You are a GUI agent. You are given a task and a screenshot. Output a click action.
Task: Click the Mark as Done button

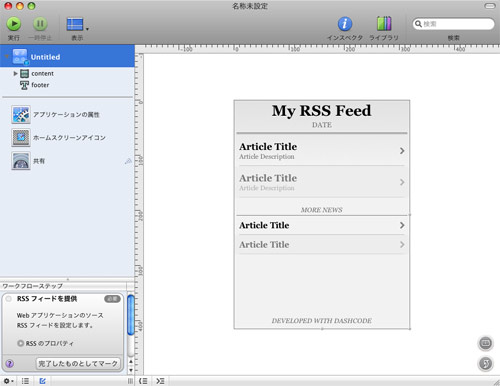(78, 363)
